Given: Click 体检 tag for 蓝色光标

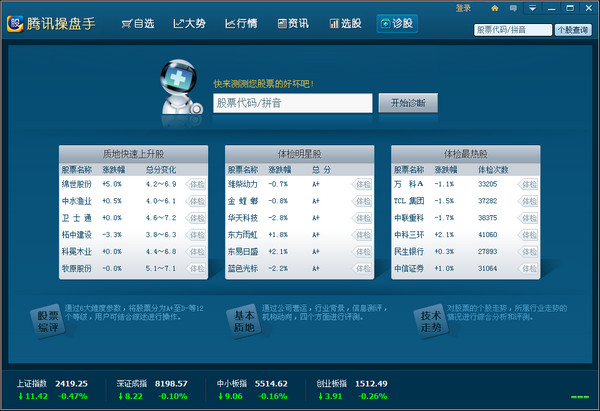Looking at the screenshot, I should [362, 269].
